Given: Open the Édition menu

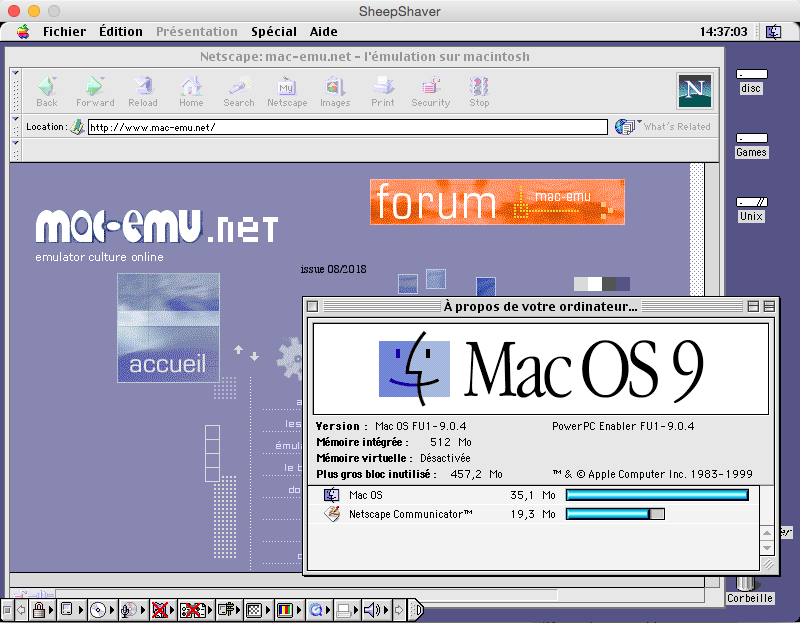Looking at the screenshot, I should [121, 32].
